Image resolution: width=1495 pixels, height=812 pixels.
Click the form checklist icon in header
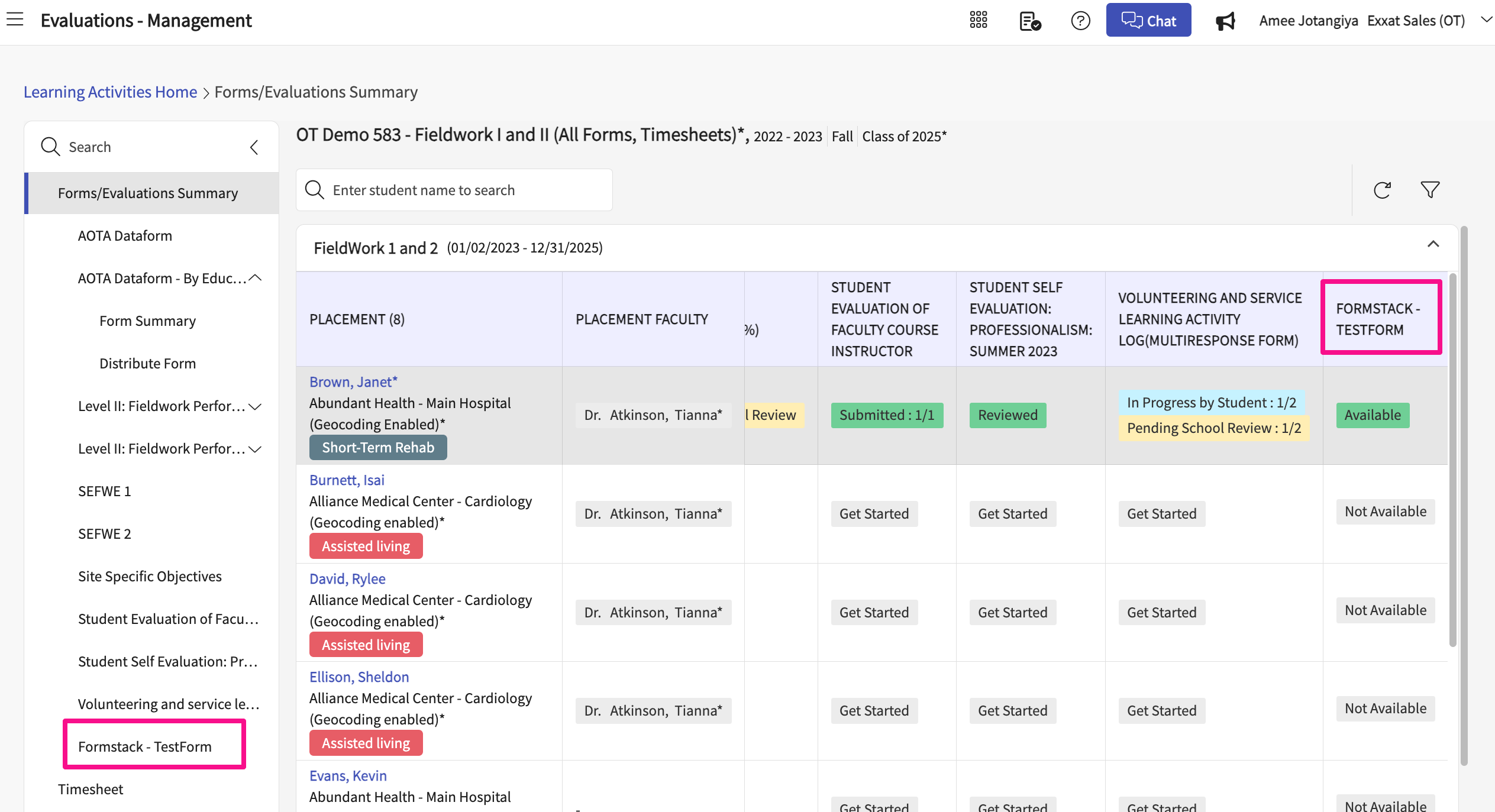pos(1030,21)
